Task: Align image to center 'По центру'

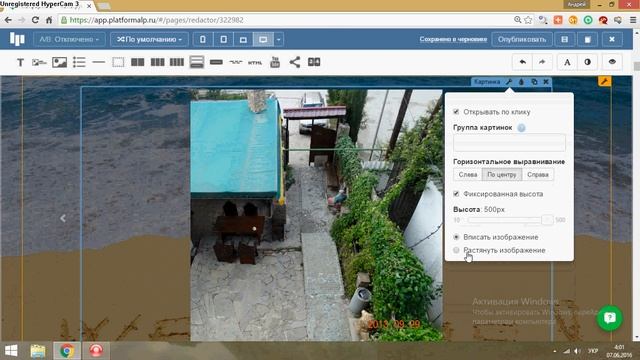Action: click(x=502, y=174)
